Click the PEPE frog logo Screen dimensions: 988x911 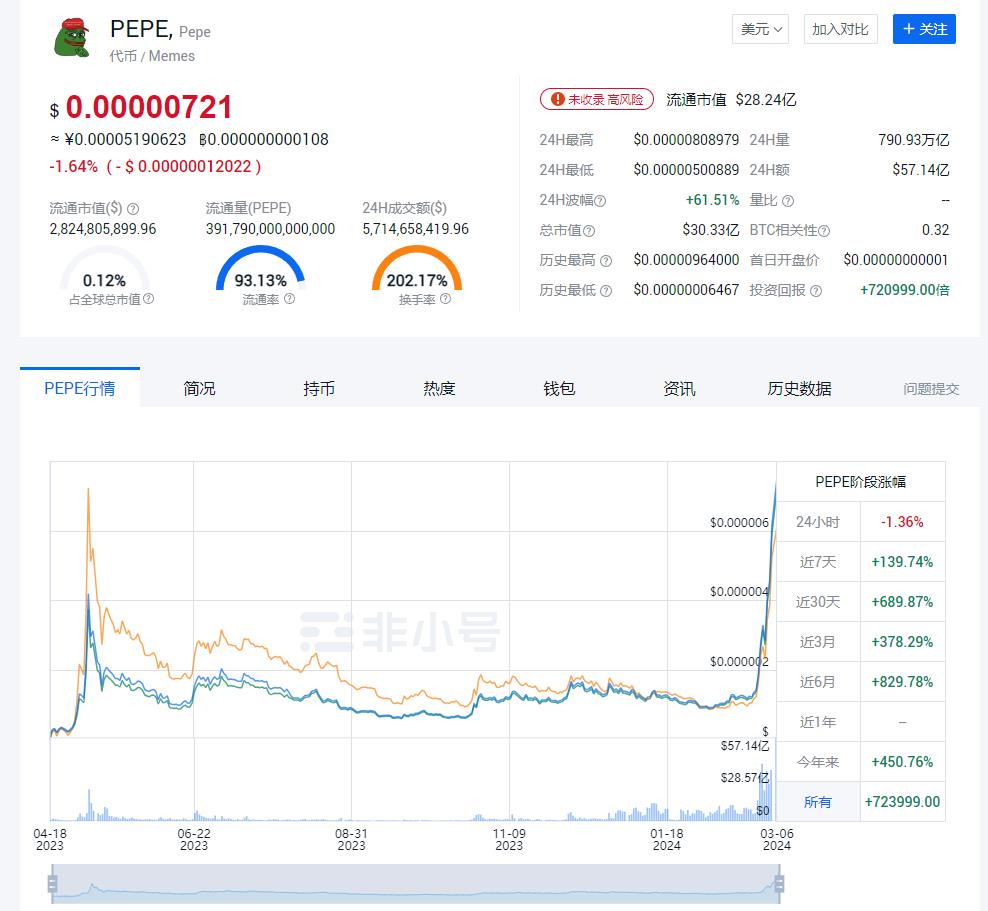click(72, 38)
